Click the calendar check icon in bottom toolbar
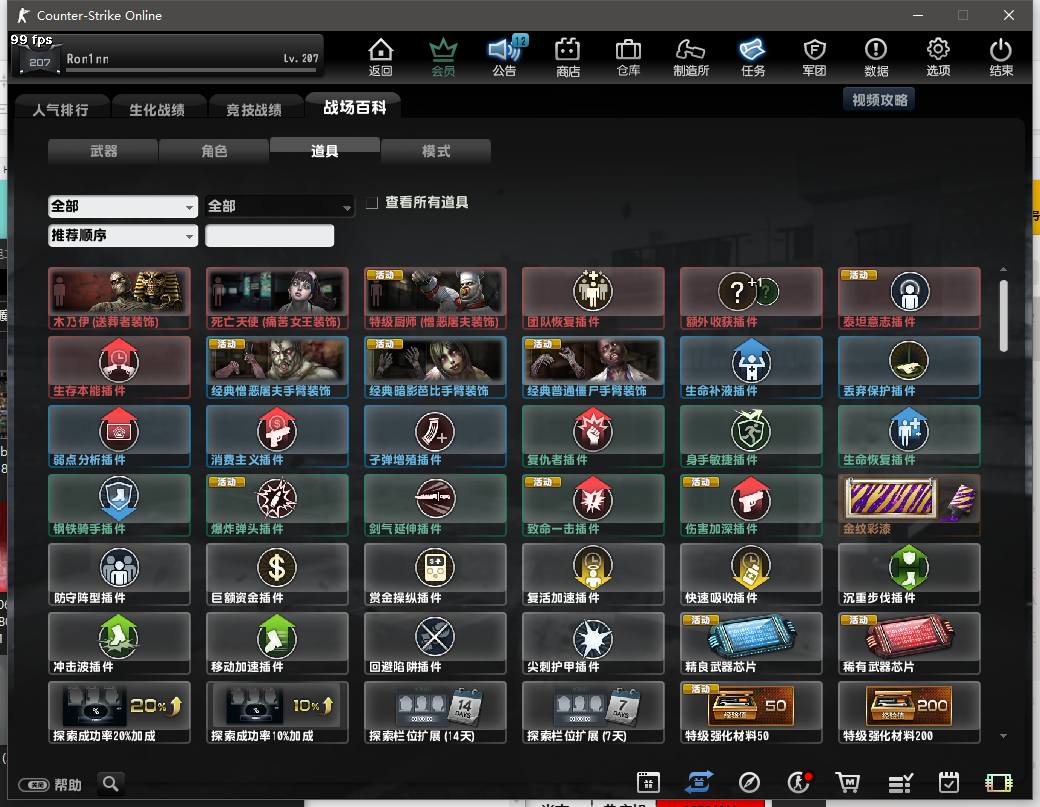This screenshot has width=1040, height=807. pyautogui.click(x=949, y=782)
